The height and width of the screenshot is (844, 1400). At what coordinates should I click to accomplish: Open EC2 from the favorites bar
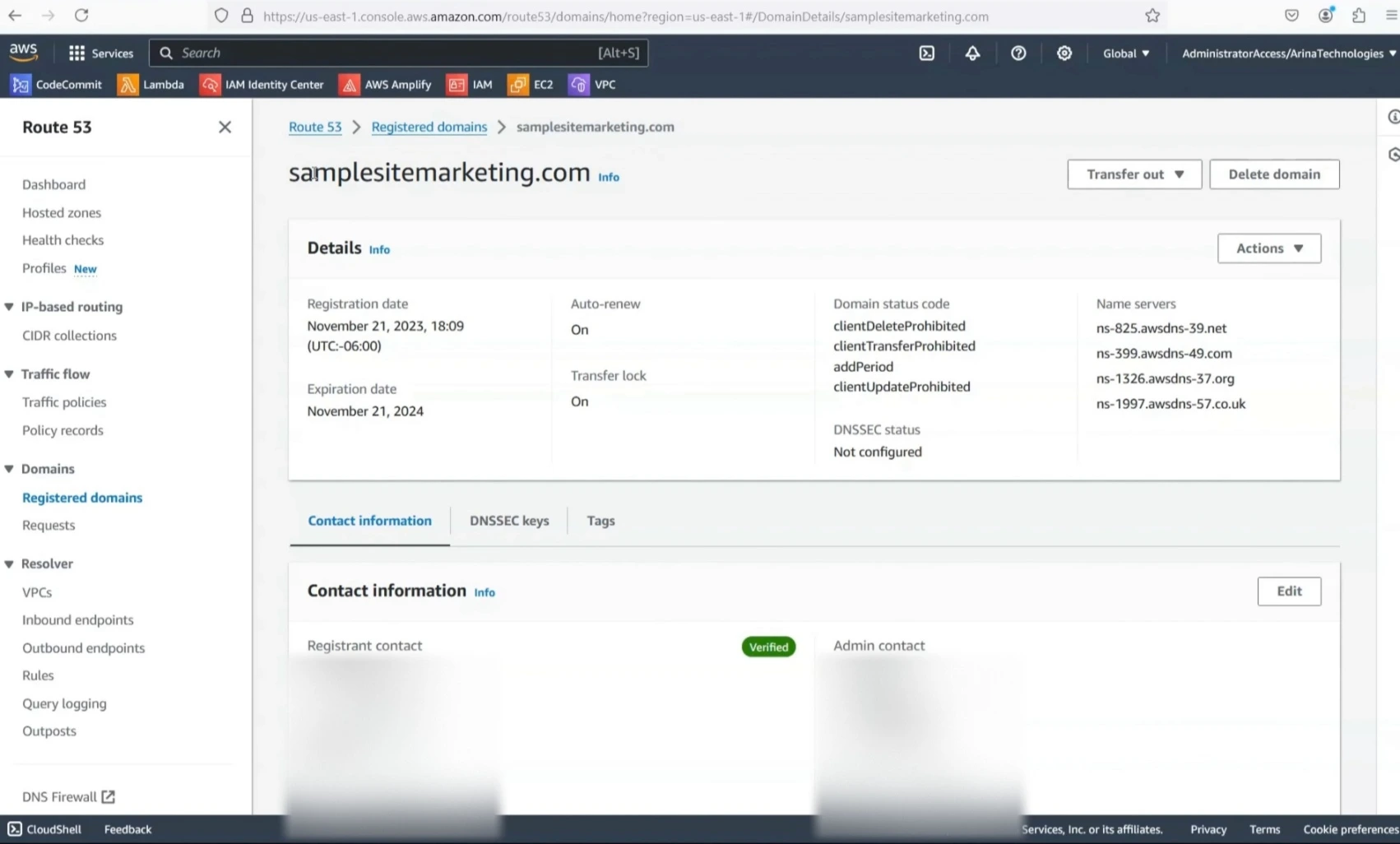[531, 84]
